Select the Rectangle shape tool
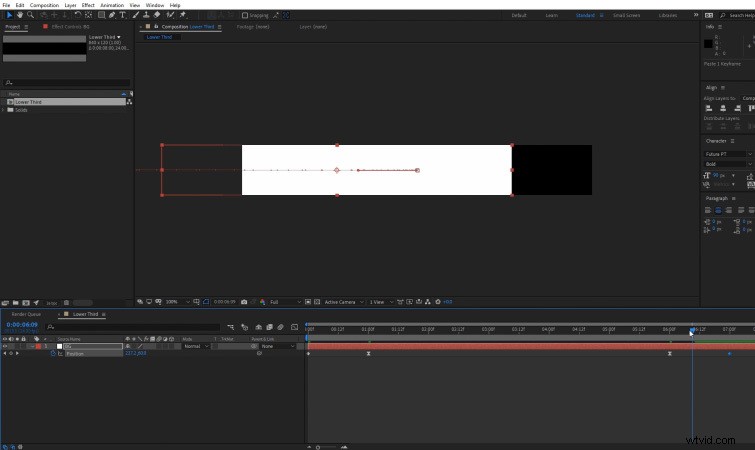The image size is (755, 450). point(102,15)
